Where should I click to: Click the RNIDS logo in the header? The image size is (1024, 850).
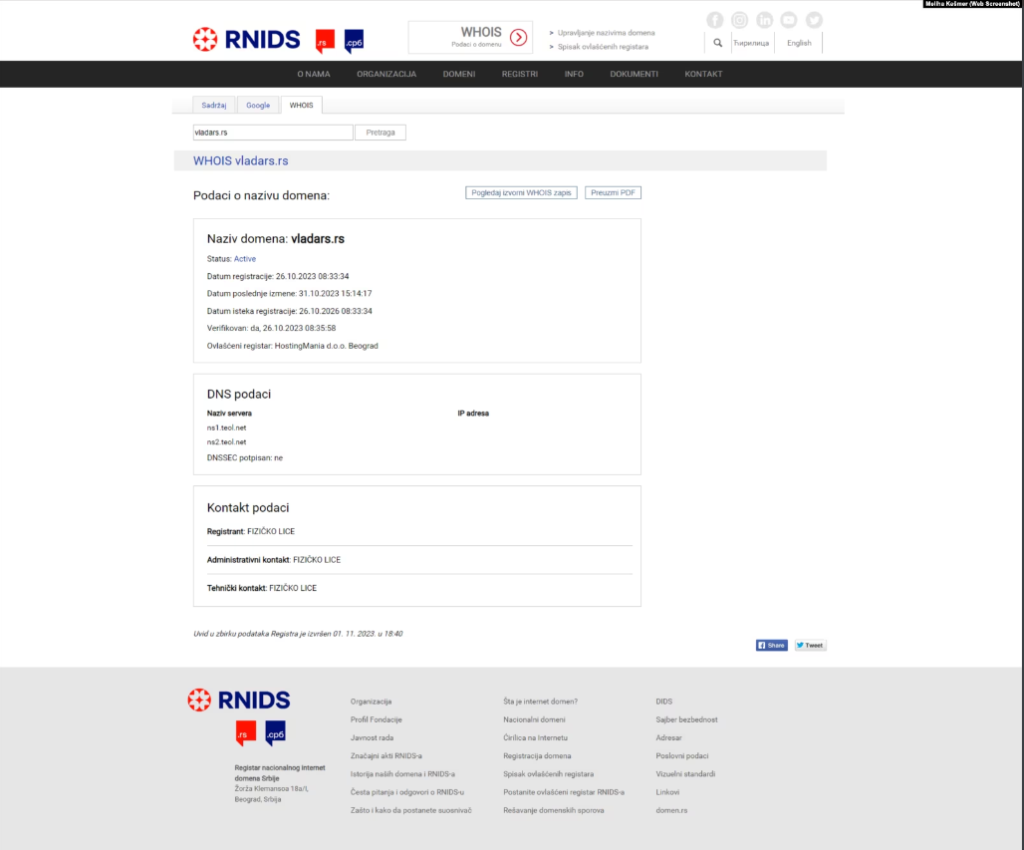246,39
